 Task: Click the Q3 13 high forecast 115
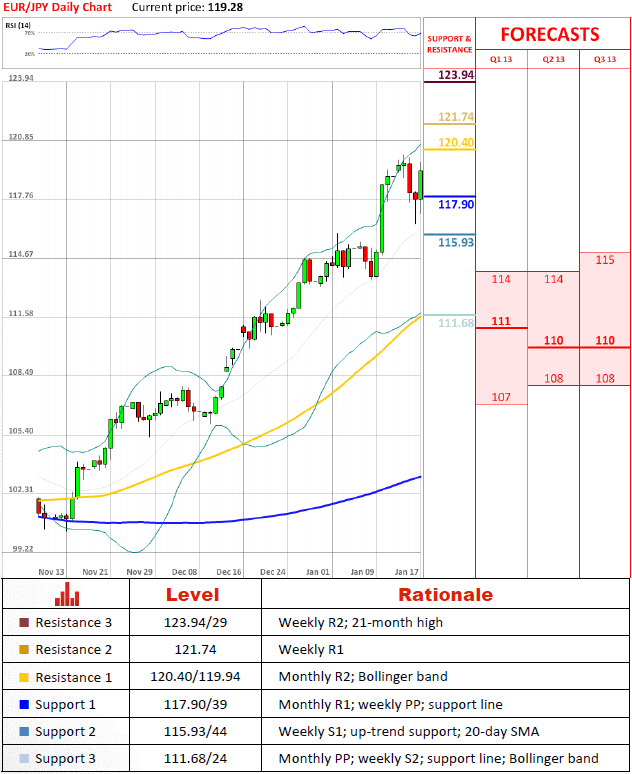605,260
